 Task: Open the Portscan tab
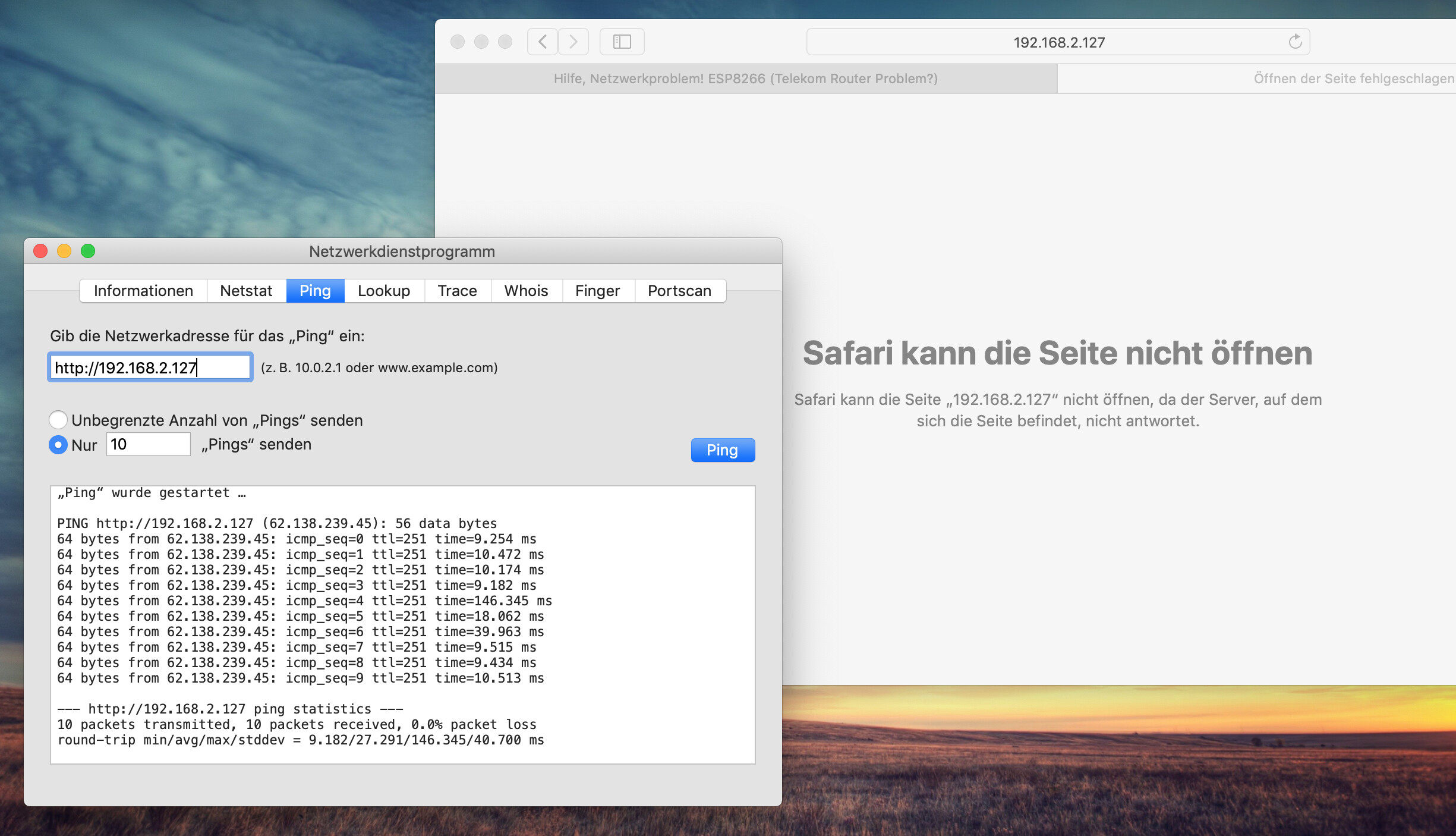click(680, 291)
